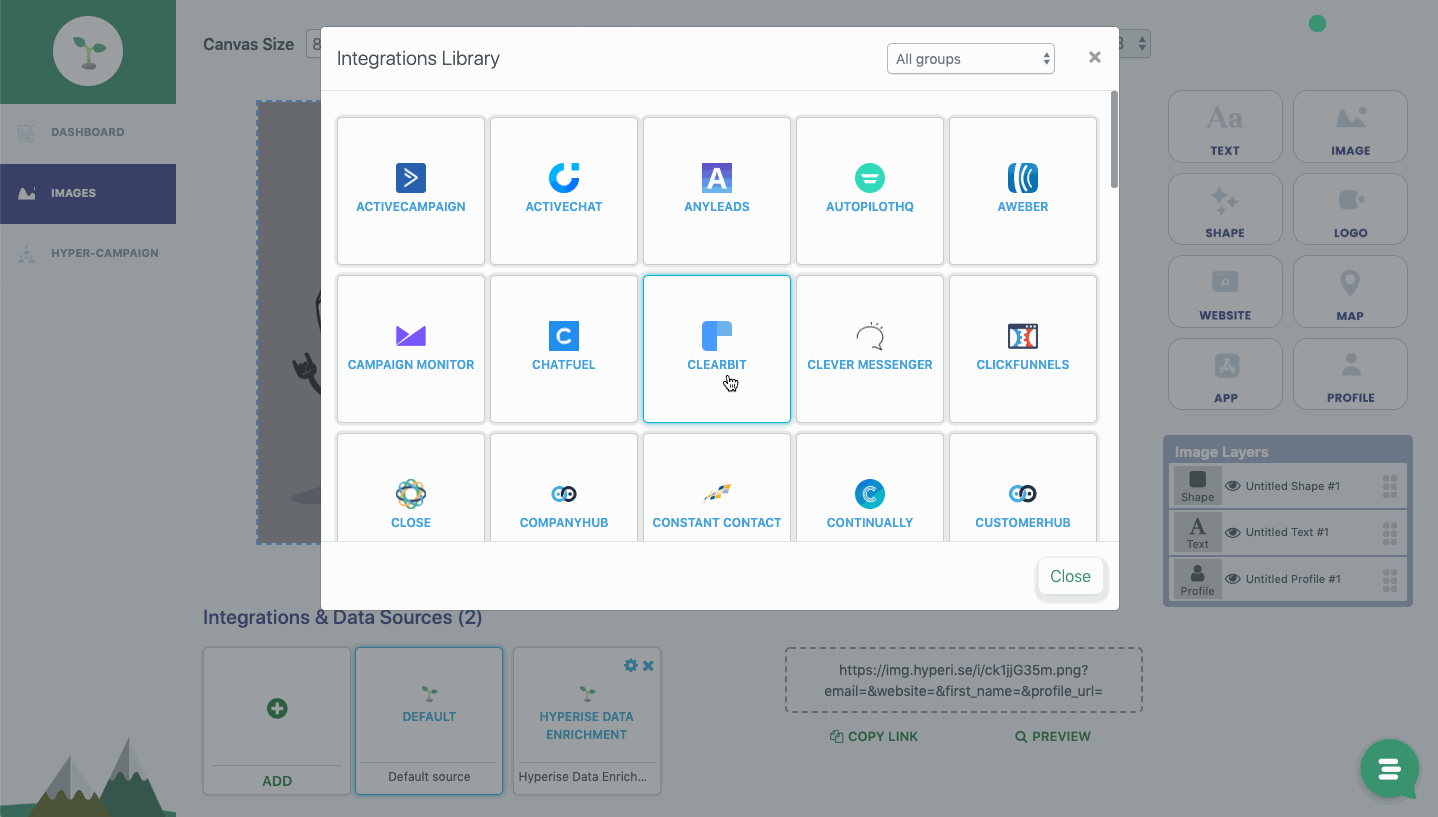Pick Clever Messenger integration
This screenshot has width=1438, height=817.
point(870,349)
